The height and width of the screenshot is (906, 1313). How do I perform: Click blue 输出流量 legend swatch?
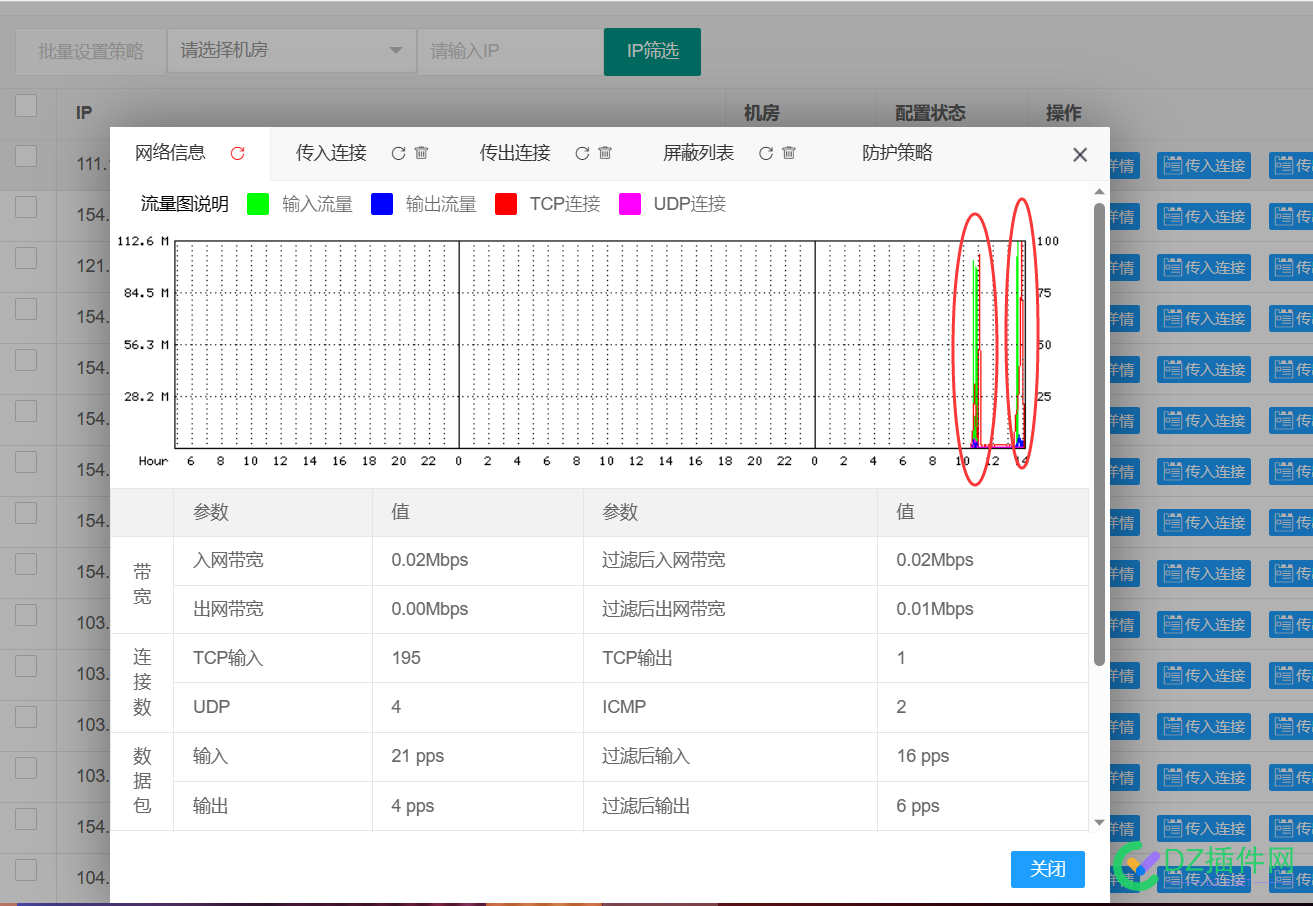(381, 204)
